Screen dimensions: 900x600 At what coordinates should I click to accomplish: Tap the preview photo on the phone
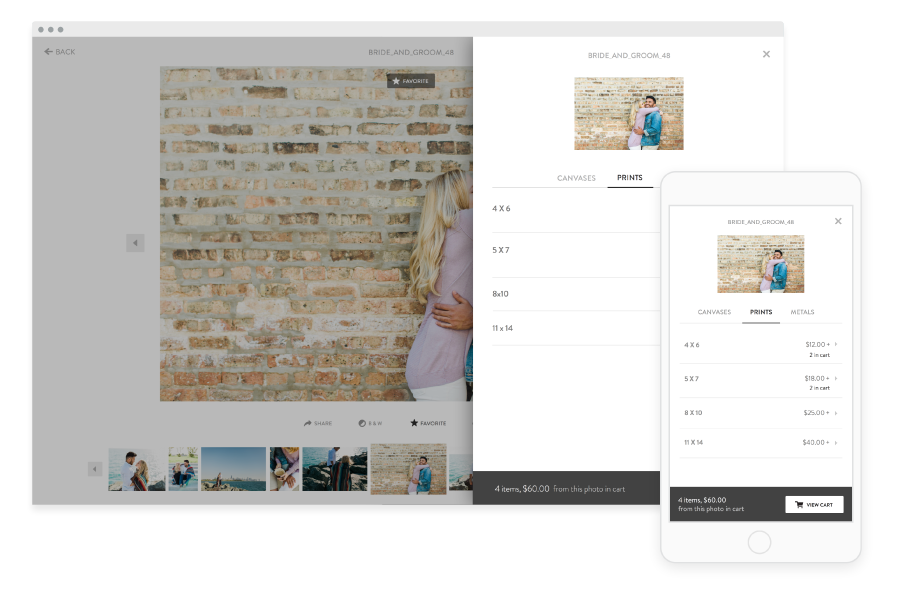(761, 264)
